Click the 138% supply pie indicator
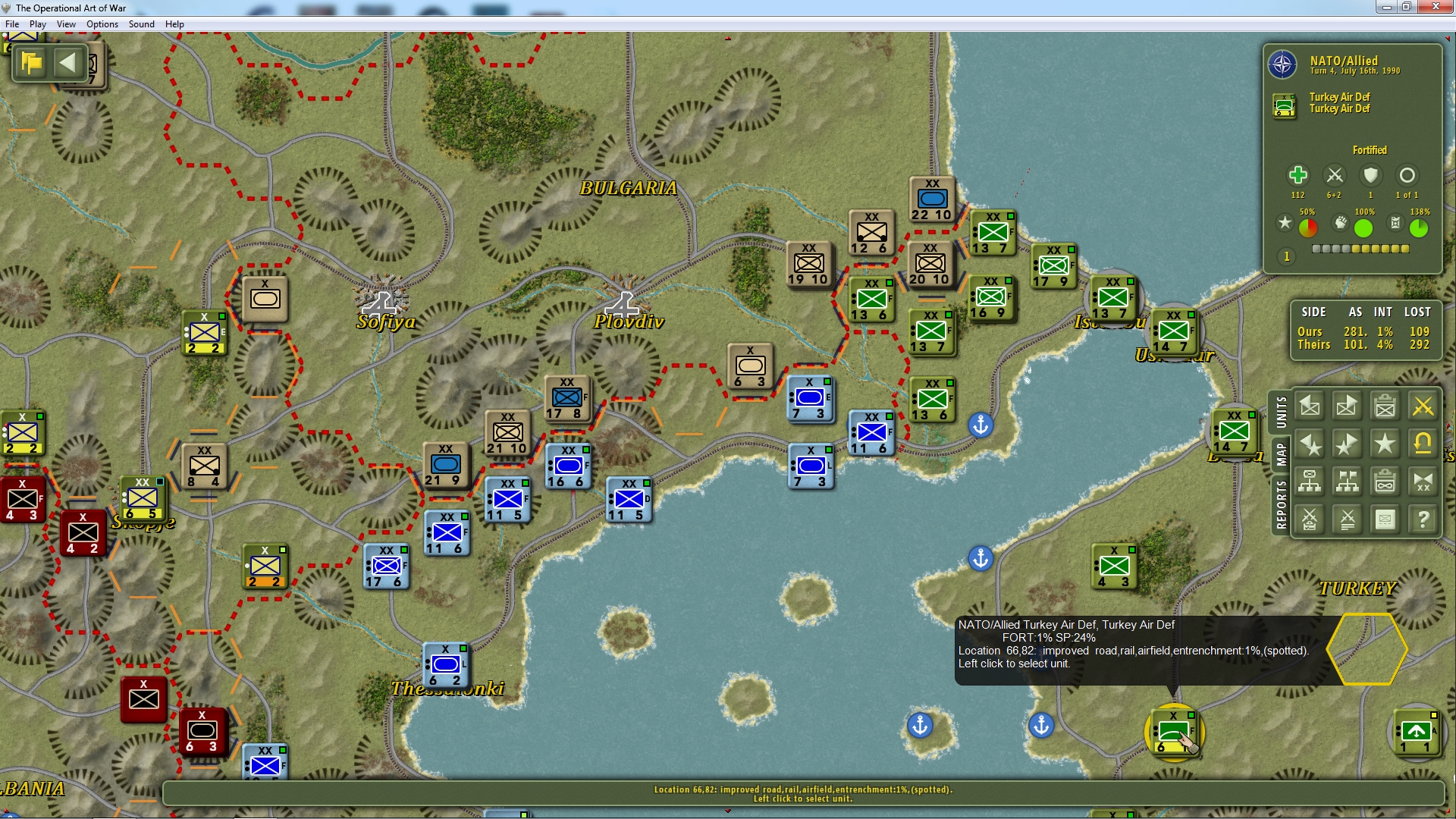This screenshot has width=1456, height=819. point(1419,227)
